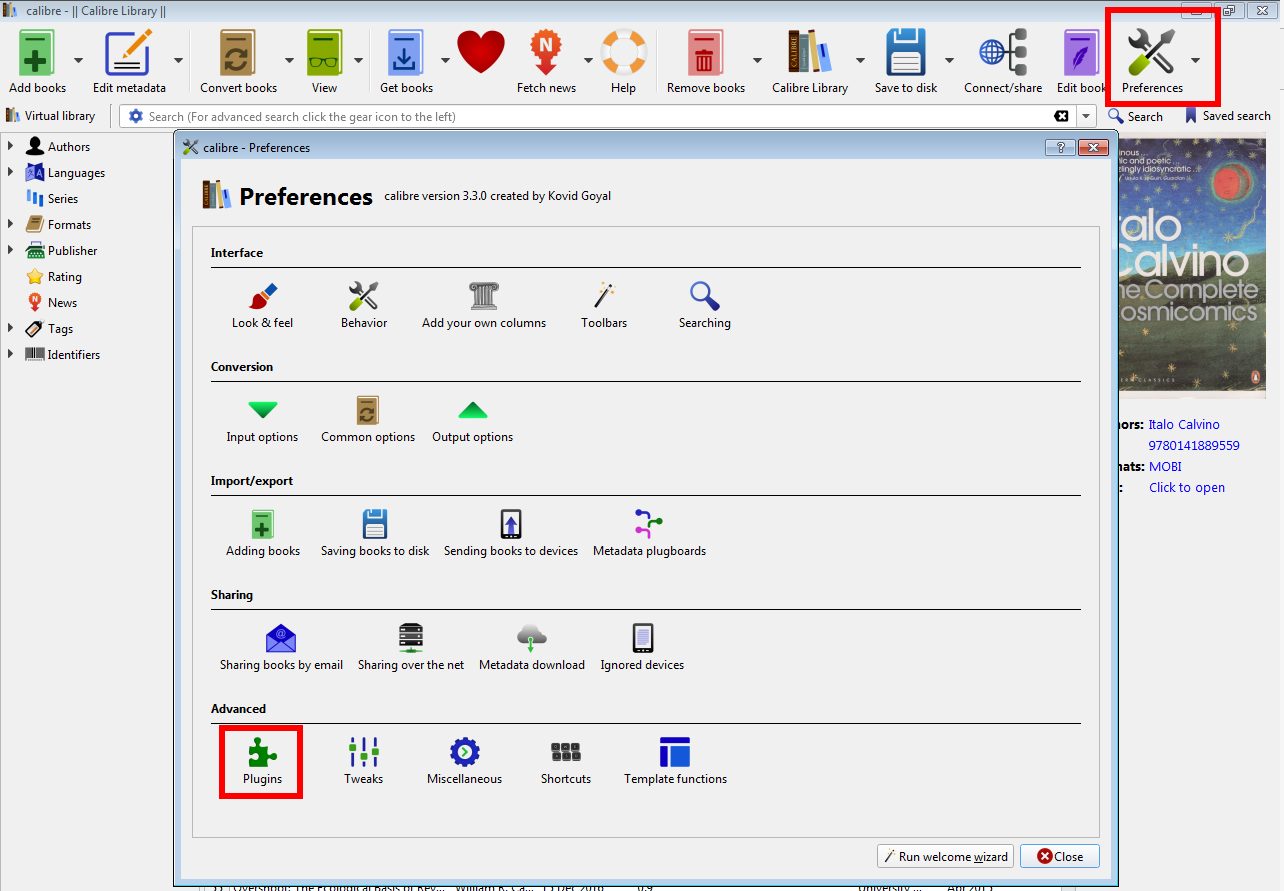Expand the Authors category
1284x891 pixels.
(12, 146)
